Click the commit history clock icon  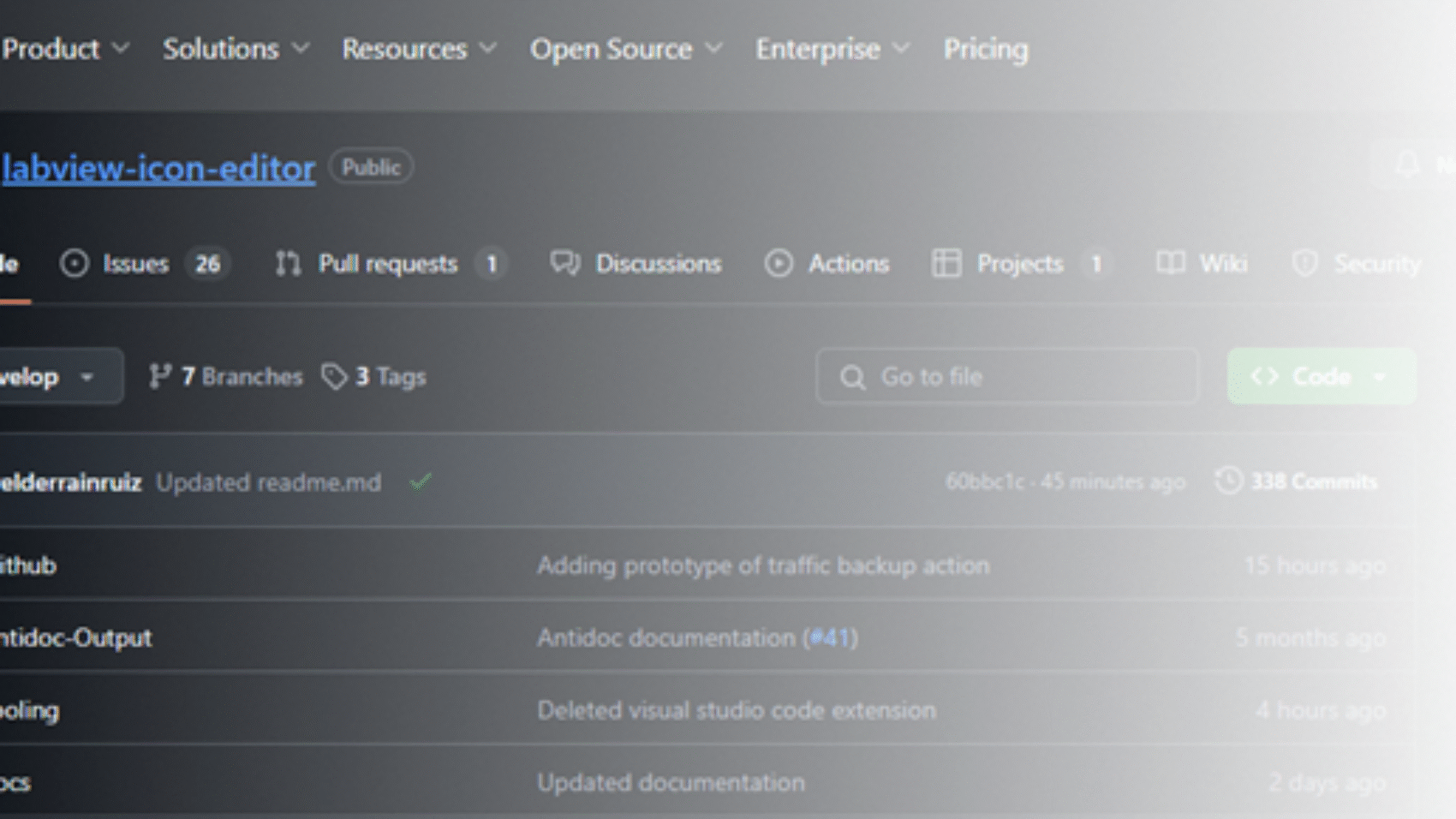(1229, 481)
